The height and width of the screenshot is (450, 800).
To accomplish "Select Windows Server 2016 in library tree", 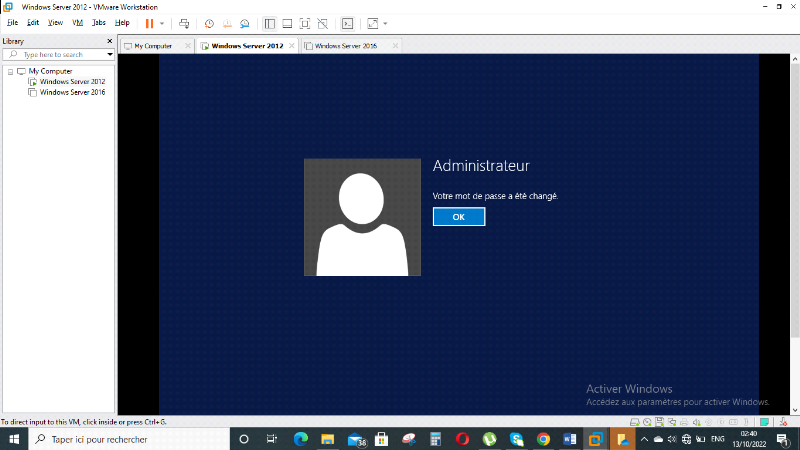I will 72,92.
